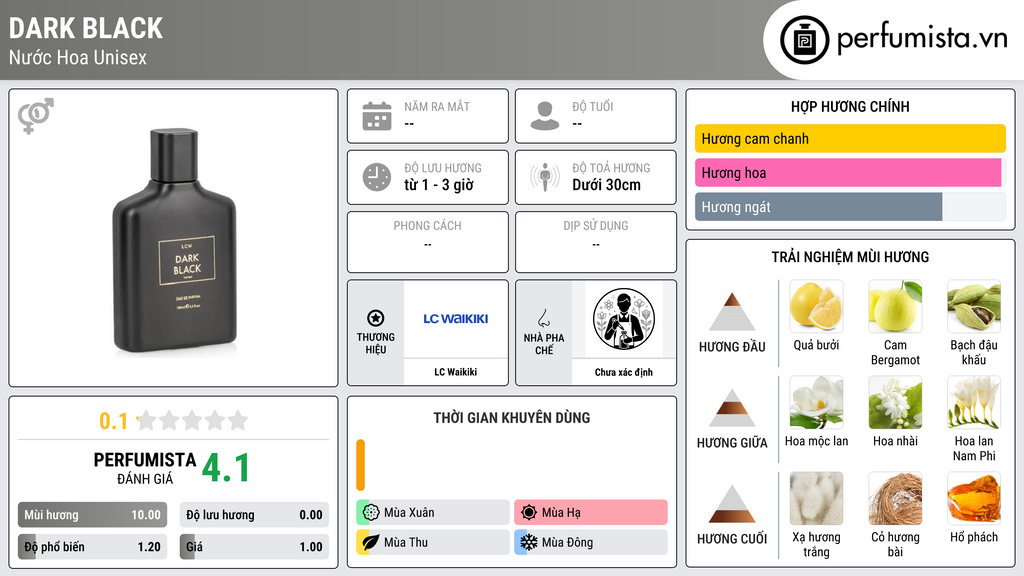Click the orange recommended-time vertical bar
1024x576 pixels.
click(x=360, y=465)
